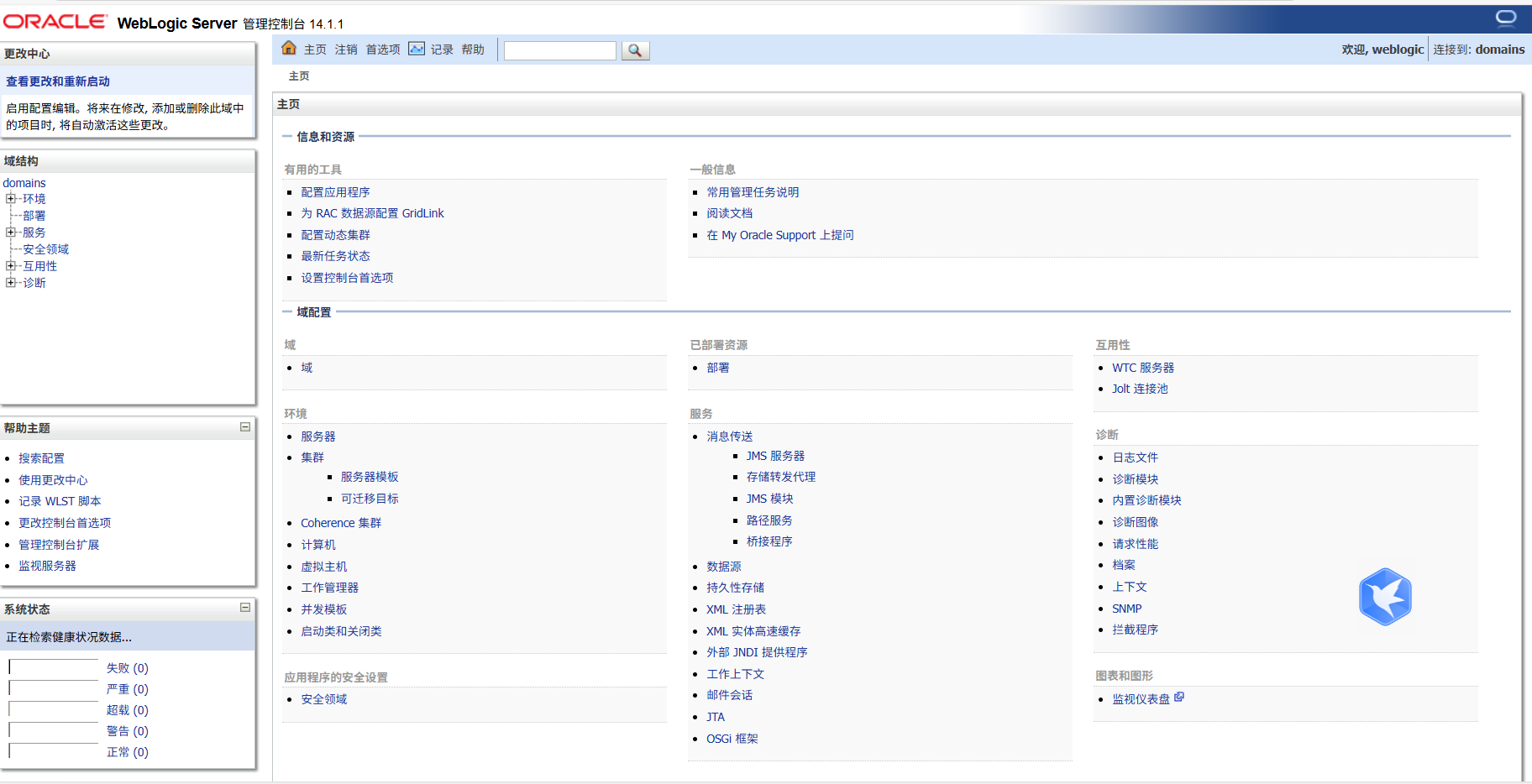Open 配置应用程序 link
This screenshot has width=1532, height=784.
pyautogui.click(x=336, y=192)
